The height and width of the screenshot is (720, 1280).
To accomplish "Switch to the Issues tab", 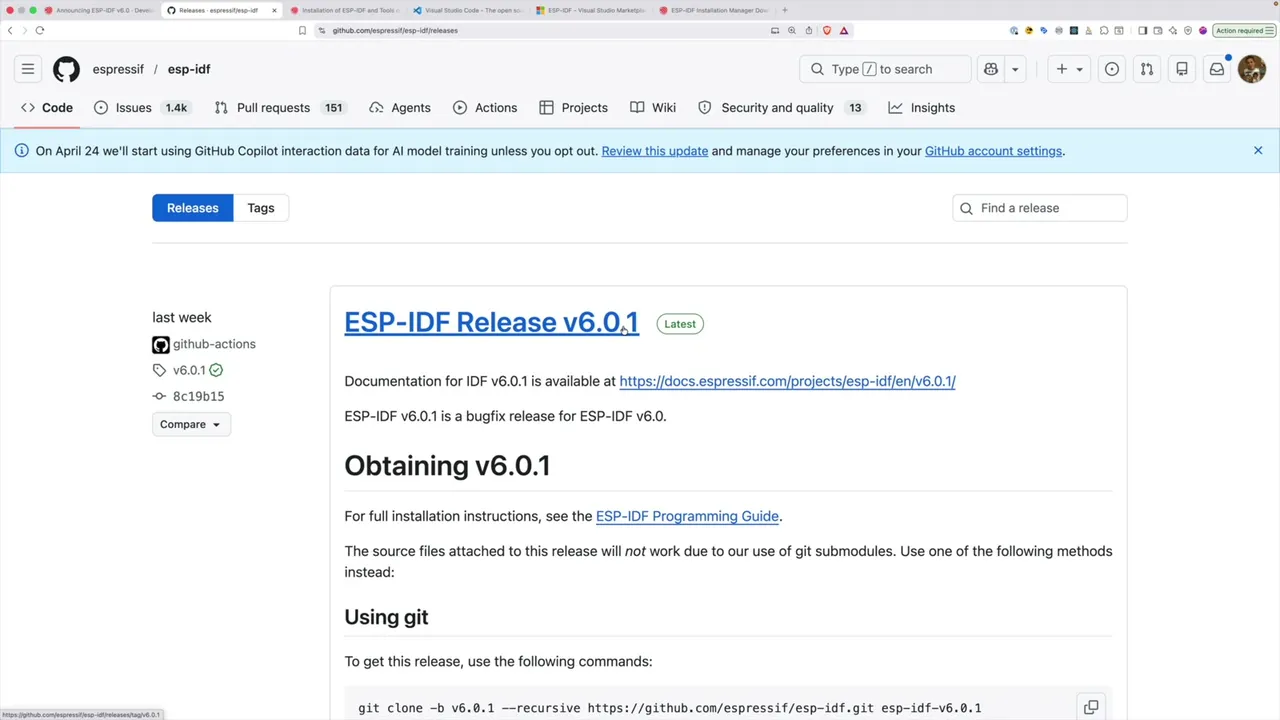I will coord(141,107).
